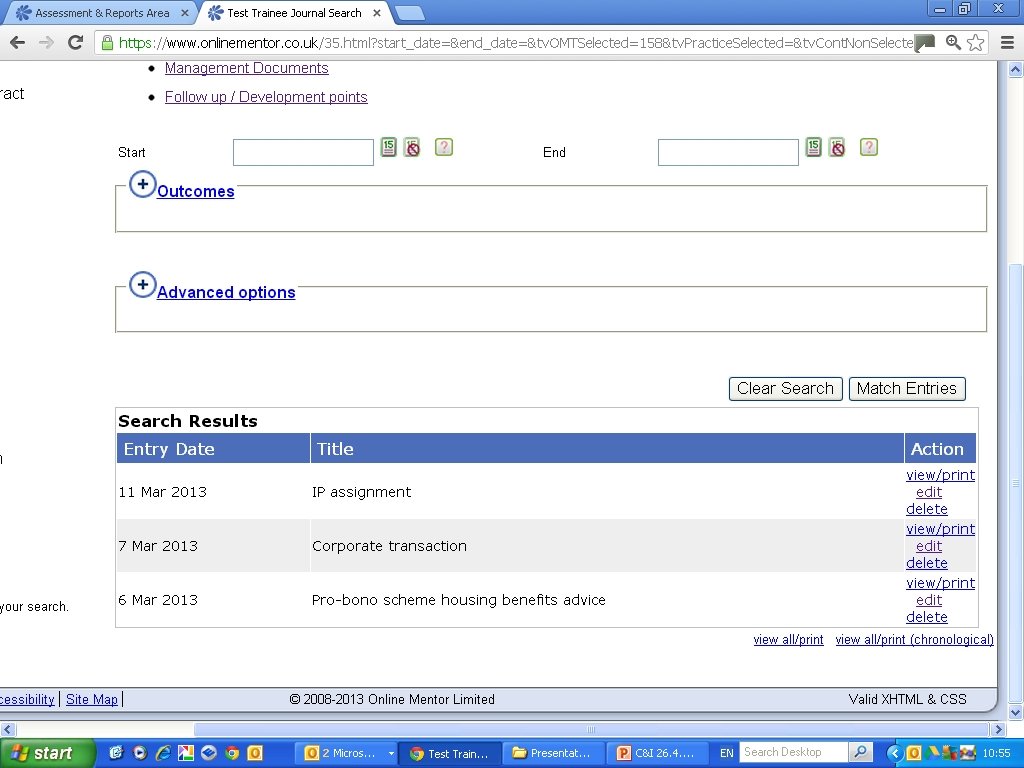Switch to Presentat... folder taskbar button
Viewport: 1024px width, 768px height.
coord(552,753)
